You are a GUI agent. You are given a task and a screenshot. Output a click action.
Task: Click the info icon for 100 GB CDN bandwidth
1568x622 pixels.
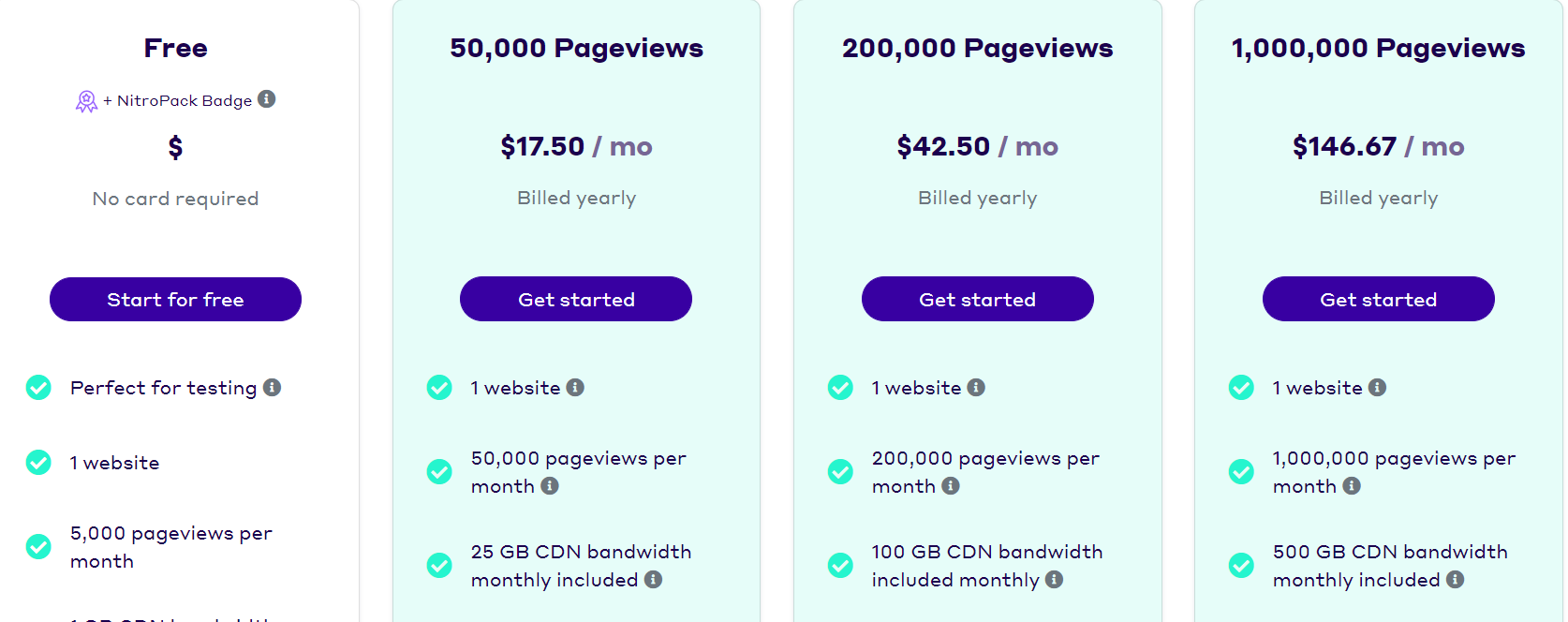[x=1055, y=580]
